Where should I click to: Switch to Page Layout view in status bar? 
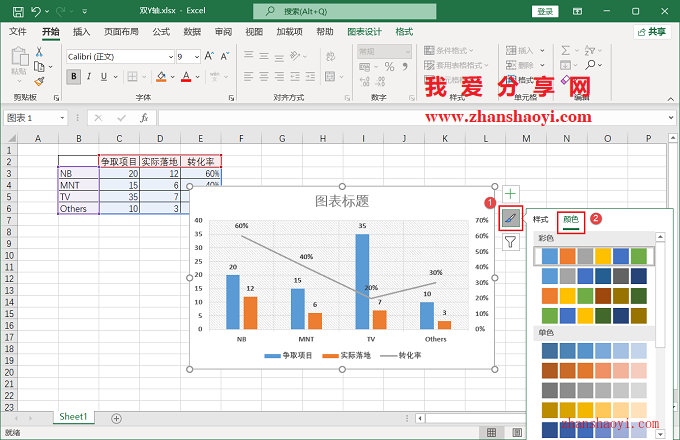tap(517, 432)
